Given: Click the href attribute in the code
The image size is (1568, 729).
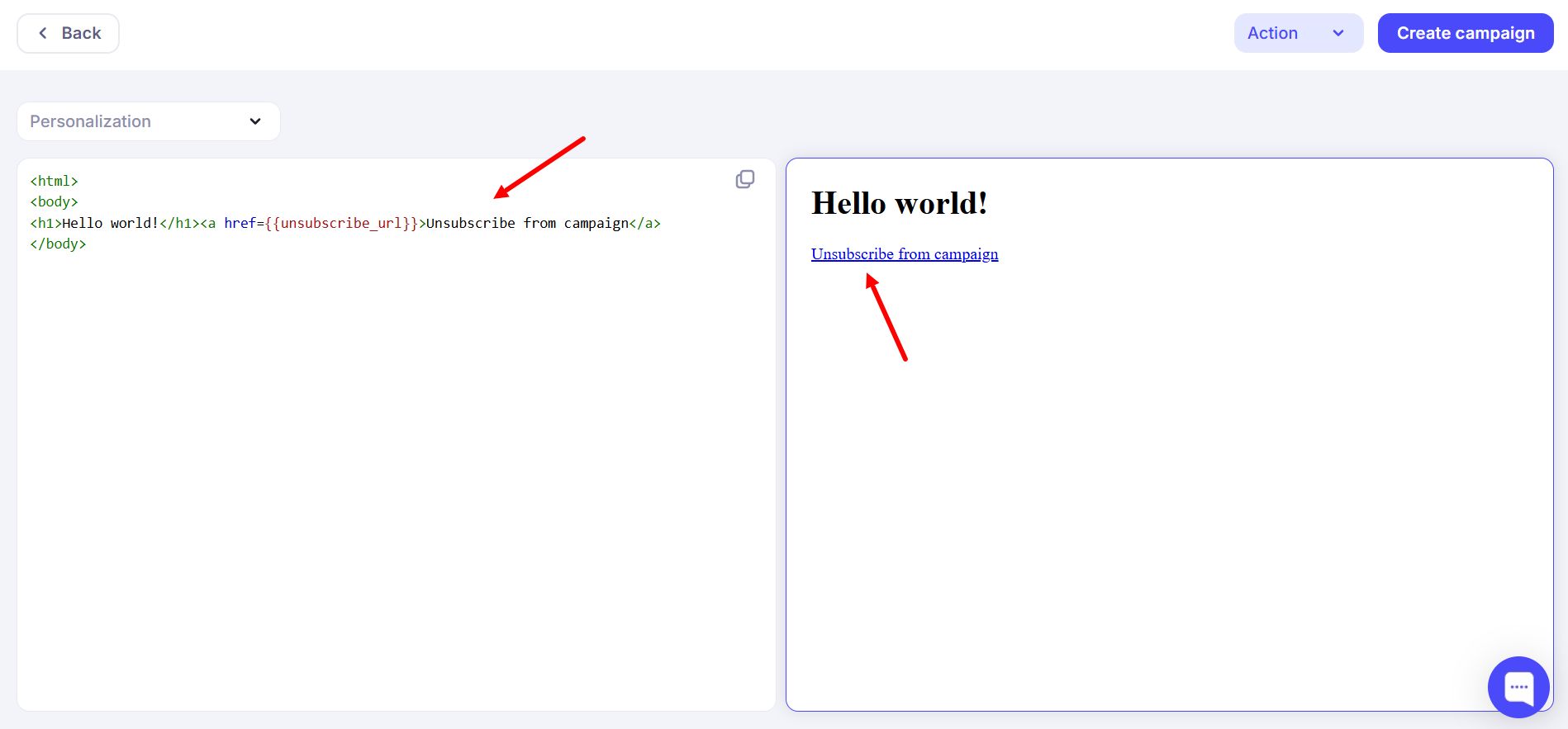Looking at the screenshot, I should coord(240,223).
